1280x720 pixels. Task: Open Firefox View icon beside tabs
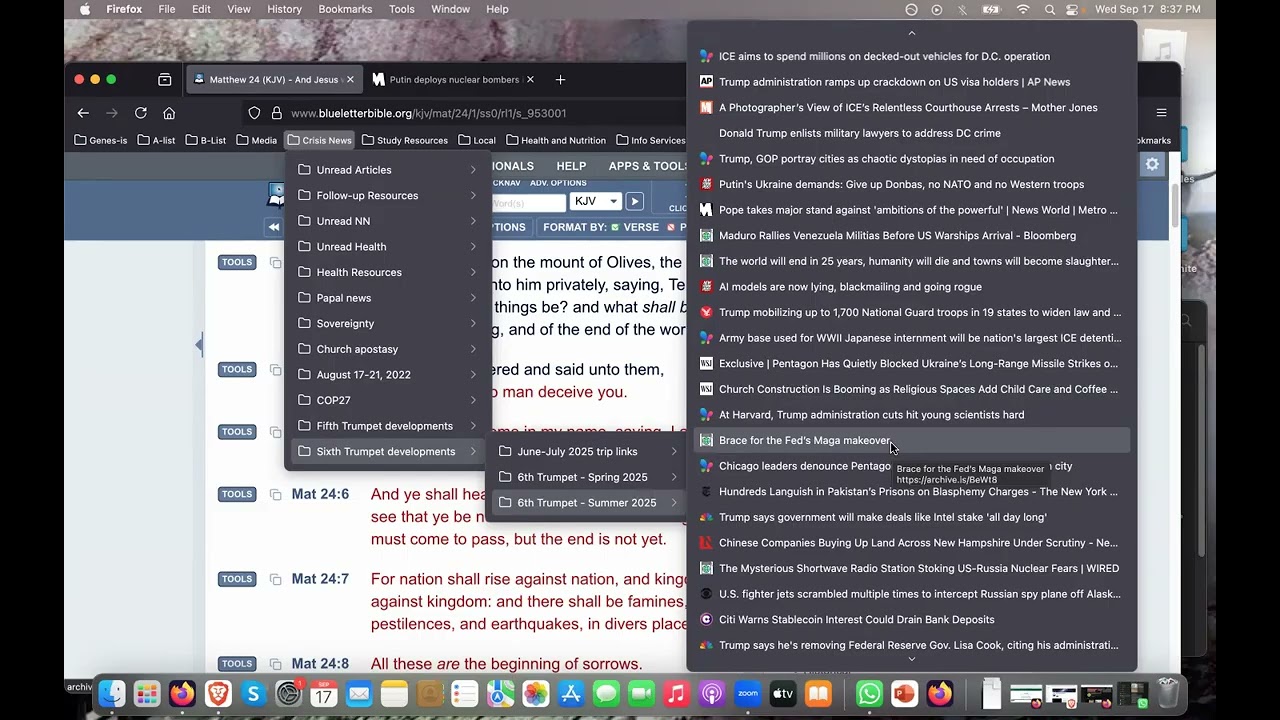[164, 79]
